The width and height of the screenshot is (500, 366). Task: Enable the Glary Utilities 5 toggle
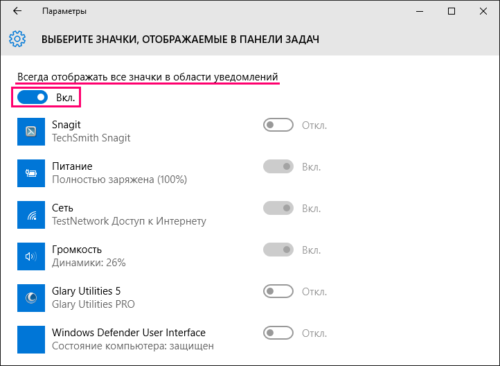[x=278, y=291]
